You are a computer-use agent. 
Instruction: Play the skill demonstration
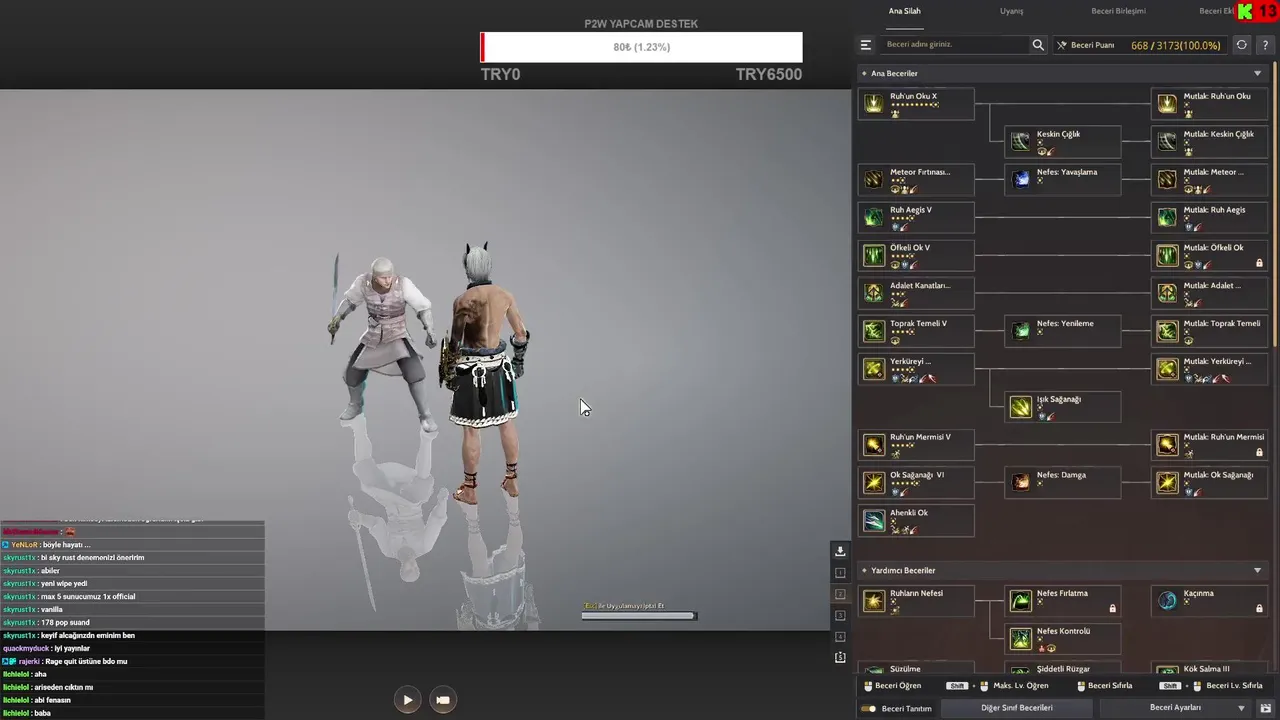(407, 700)
